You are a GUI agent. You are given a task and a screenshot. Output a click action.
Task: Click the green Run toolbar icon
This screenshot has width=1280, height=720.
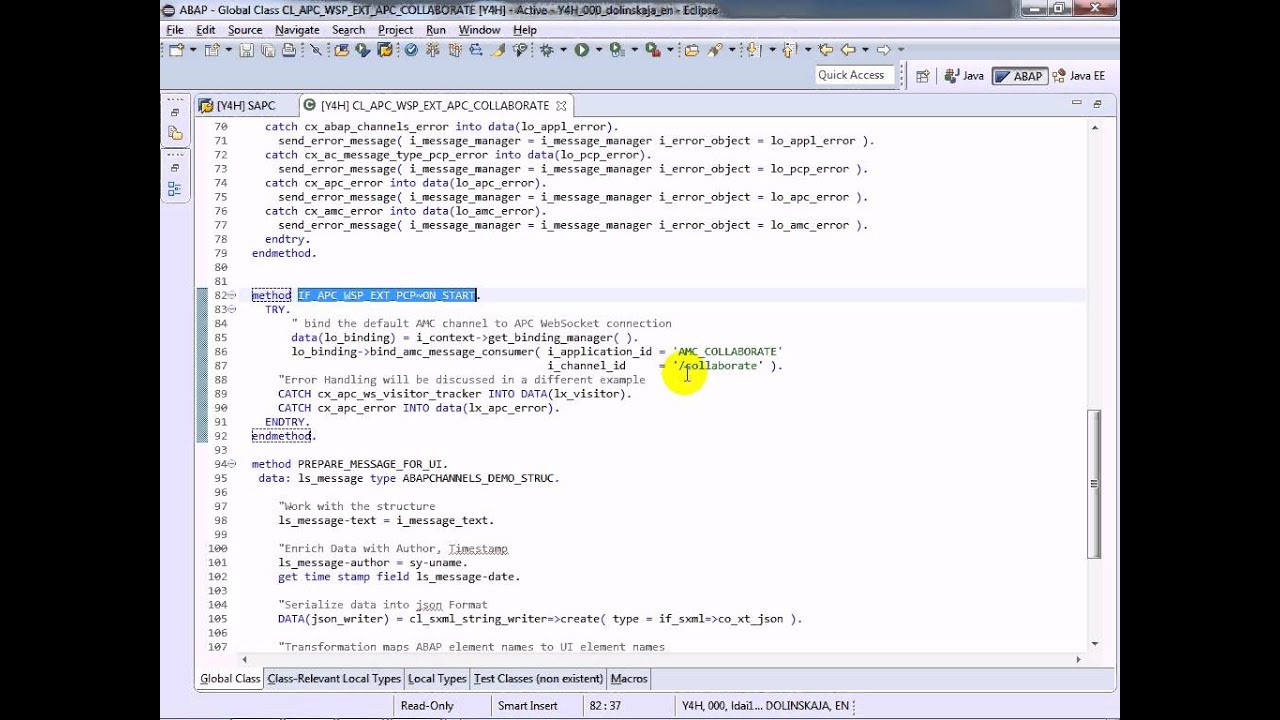pos(582,50)
